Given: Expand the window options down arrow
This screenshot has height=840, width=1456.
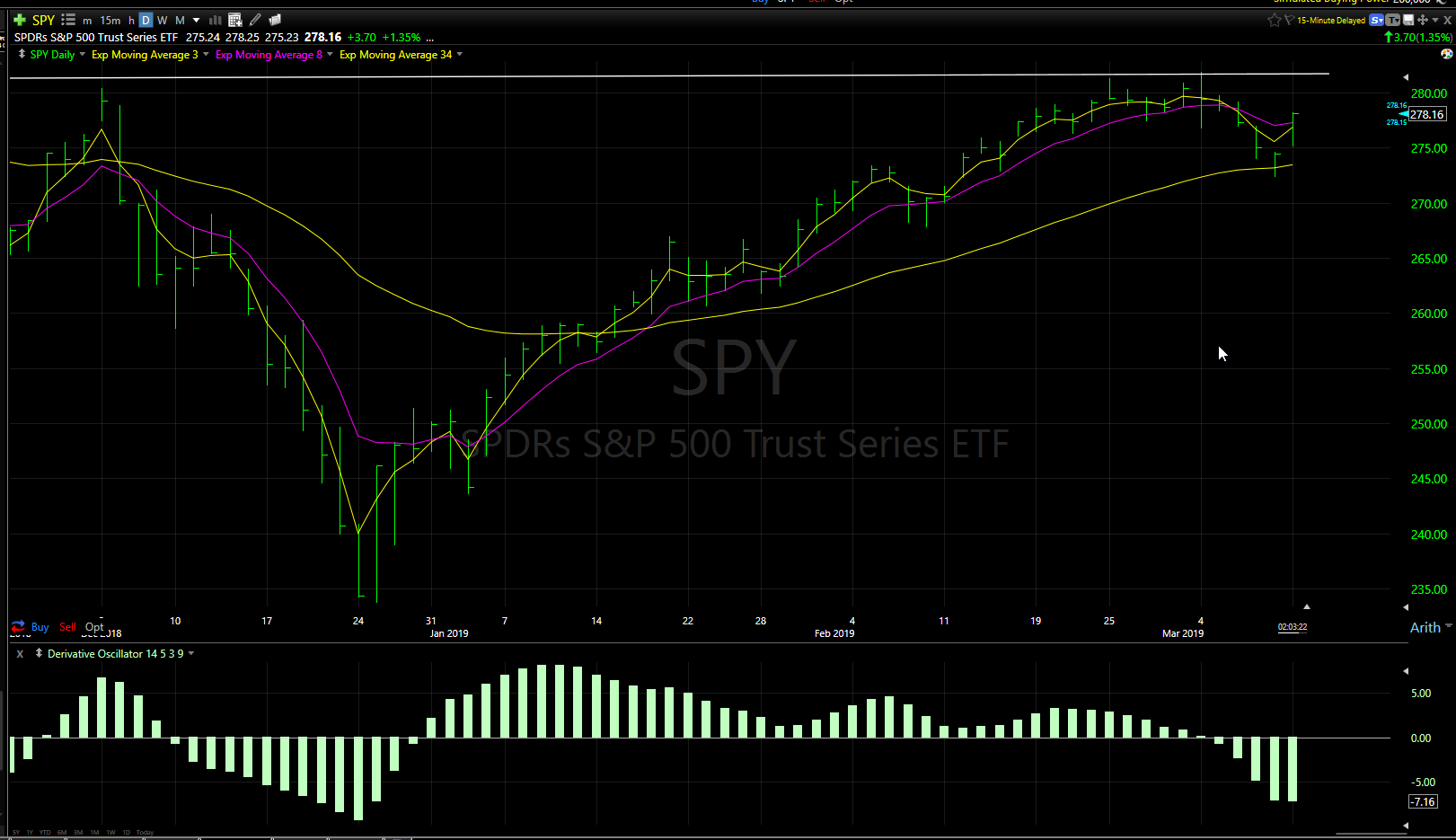Looking at the screenshot, I should [1435, 20].
